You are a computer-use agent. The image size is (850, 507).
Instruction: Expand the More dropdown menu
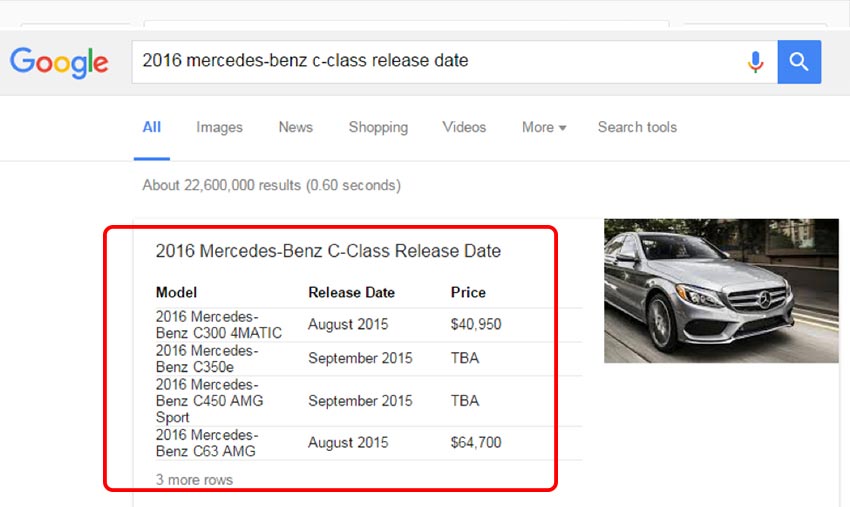(544, 127)
